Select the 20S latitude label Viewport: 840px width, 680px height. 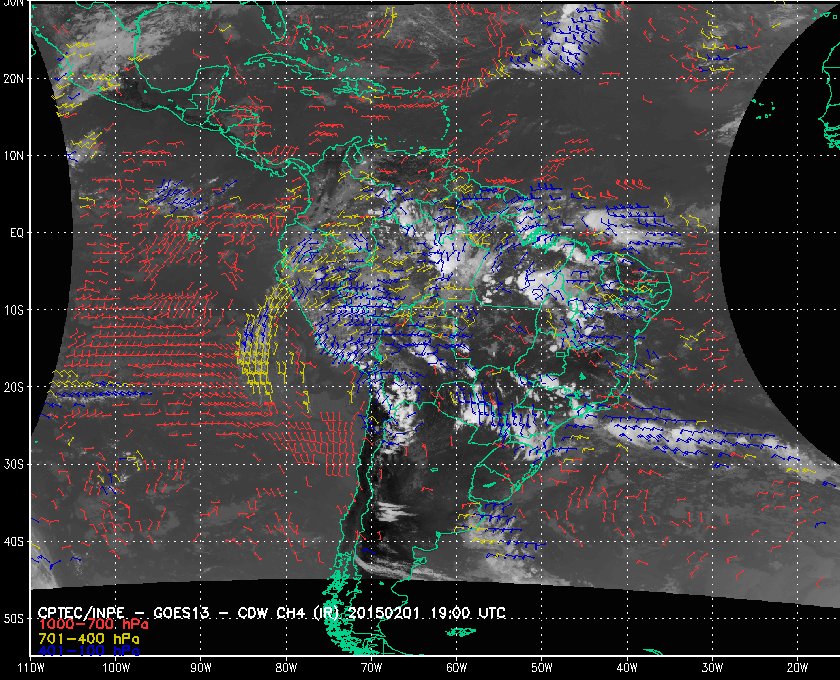coord(14,387)
